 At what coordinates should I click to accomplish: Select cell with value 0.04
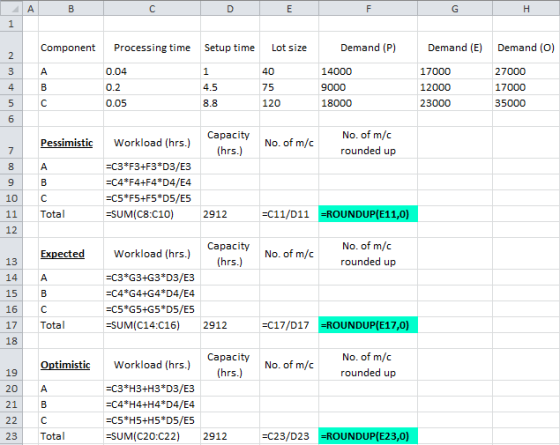click(152, 71)
